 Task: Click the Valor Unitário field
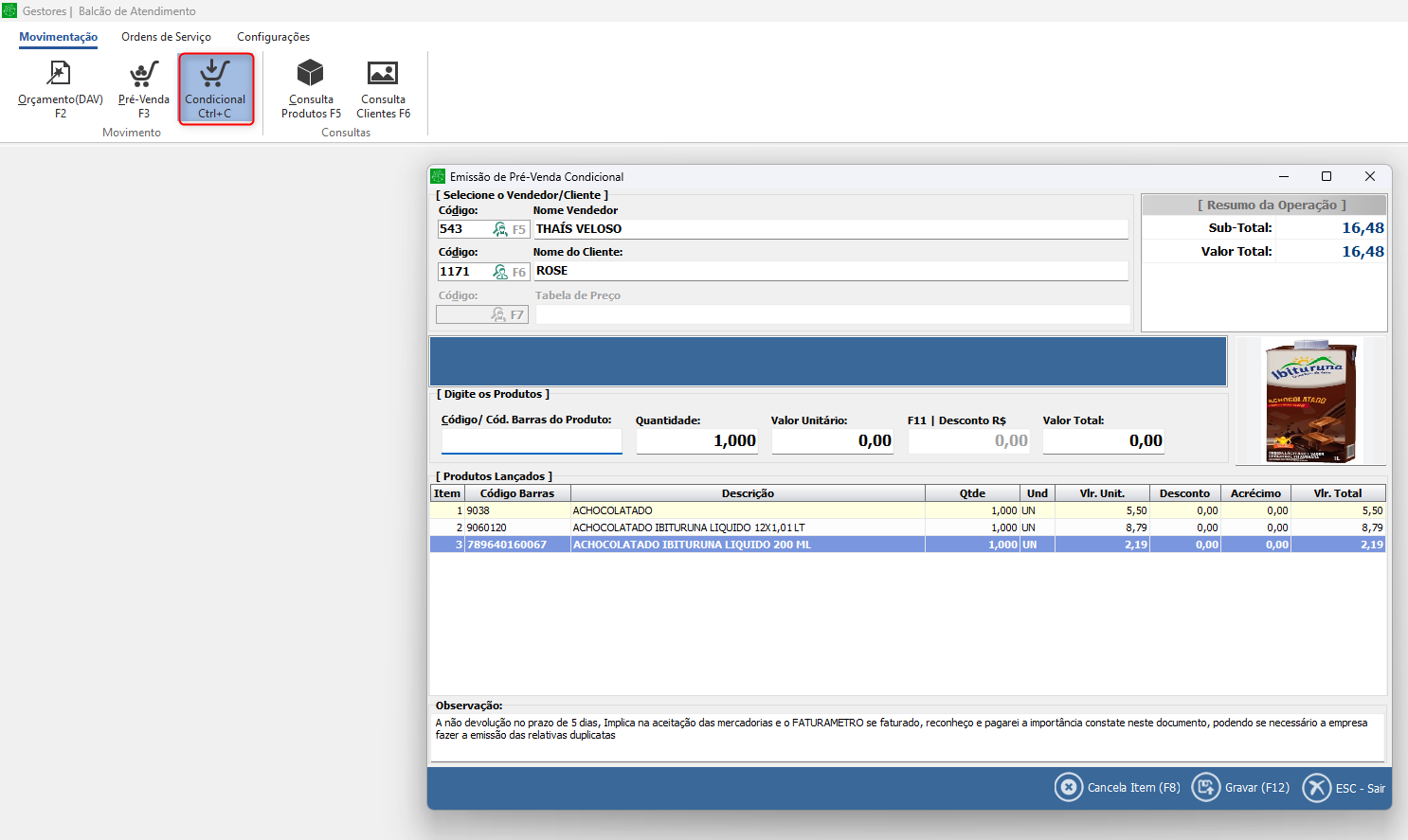[832, 441]
